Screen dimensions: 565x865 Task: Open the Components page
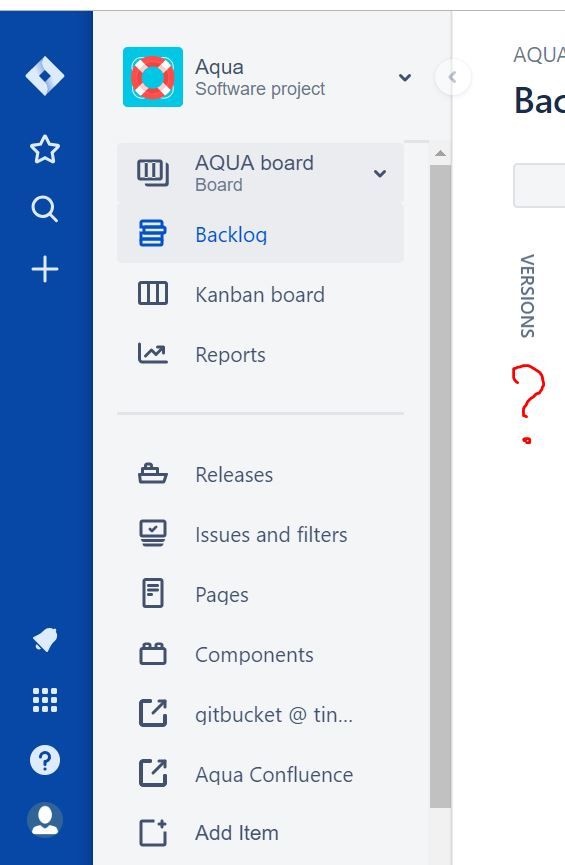260,654
